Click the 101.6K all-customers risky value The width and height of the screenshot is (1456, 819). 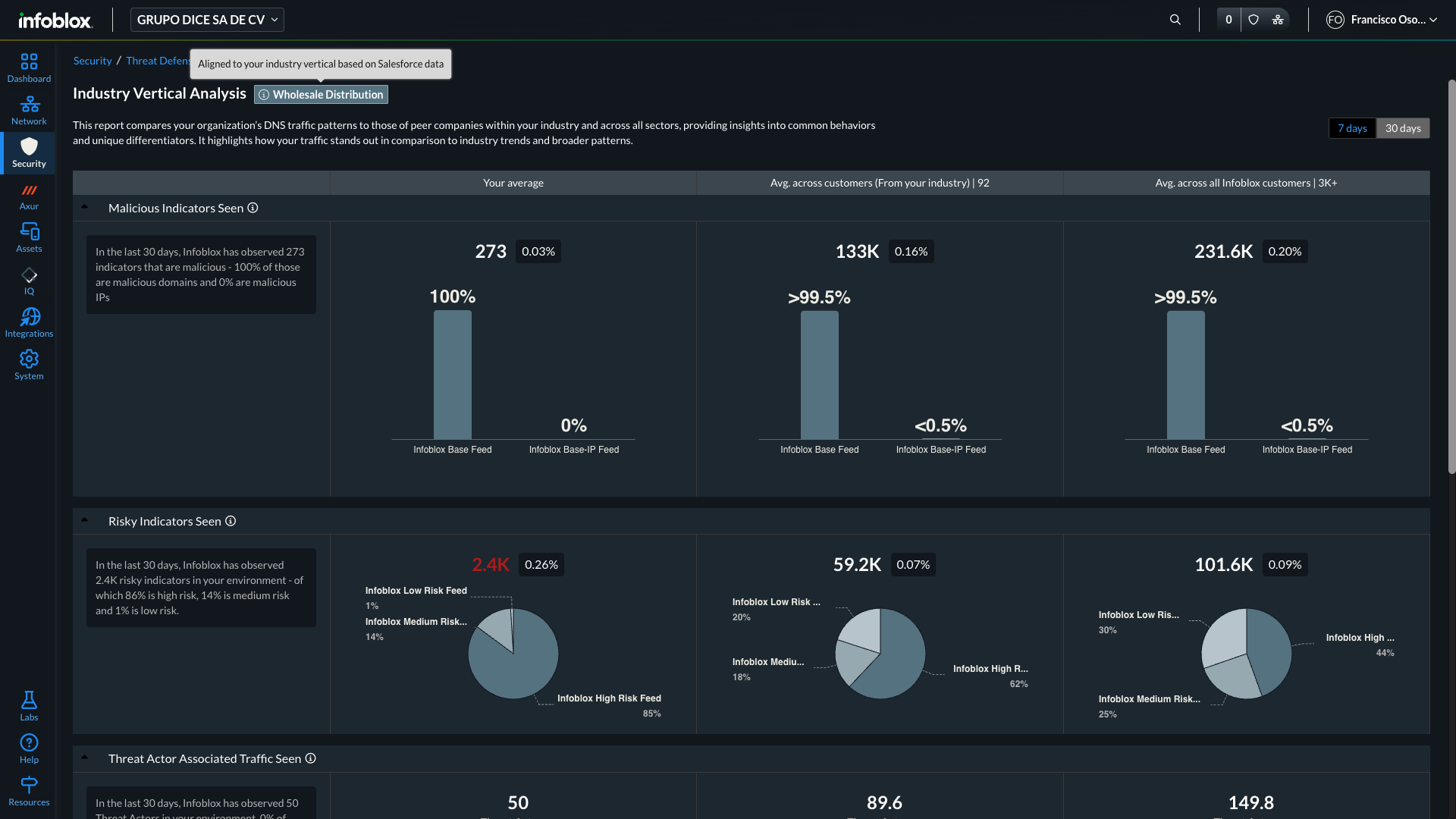[1223, 565]
